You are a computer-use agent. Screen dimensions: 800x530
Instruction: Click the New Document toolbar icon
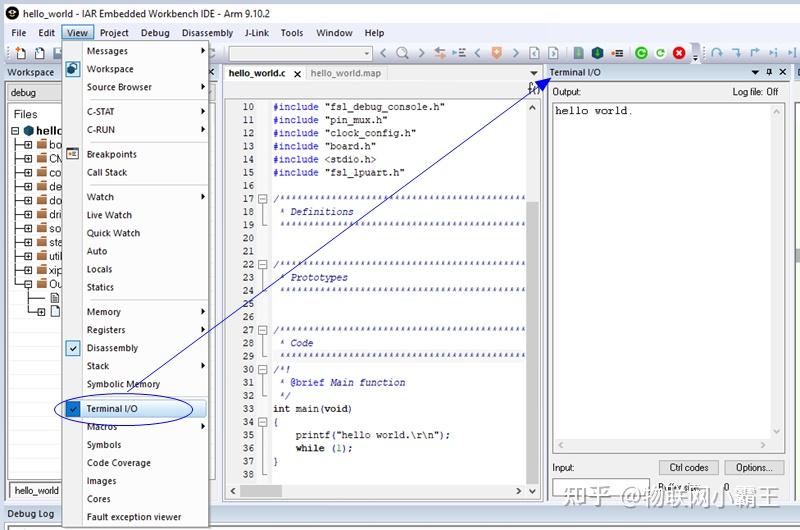(20, 53)
